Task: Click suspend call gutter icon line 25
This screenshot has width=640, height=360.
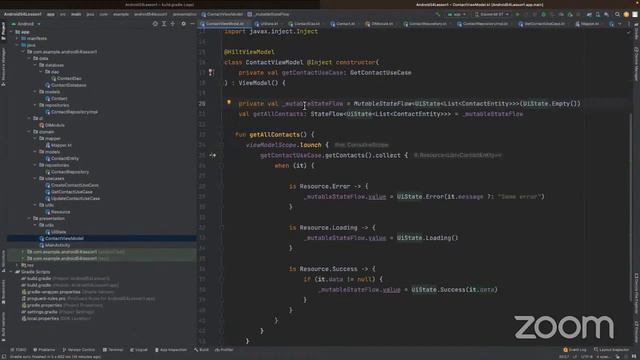Action: (213, 155)
